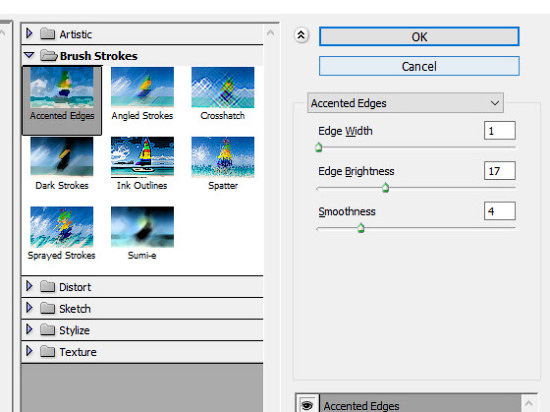Image resolution: width=550 pixels, height=412 pixels.
Task: Open the Accented Edges filter dropdown
Action: click(405, 103)
